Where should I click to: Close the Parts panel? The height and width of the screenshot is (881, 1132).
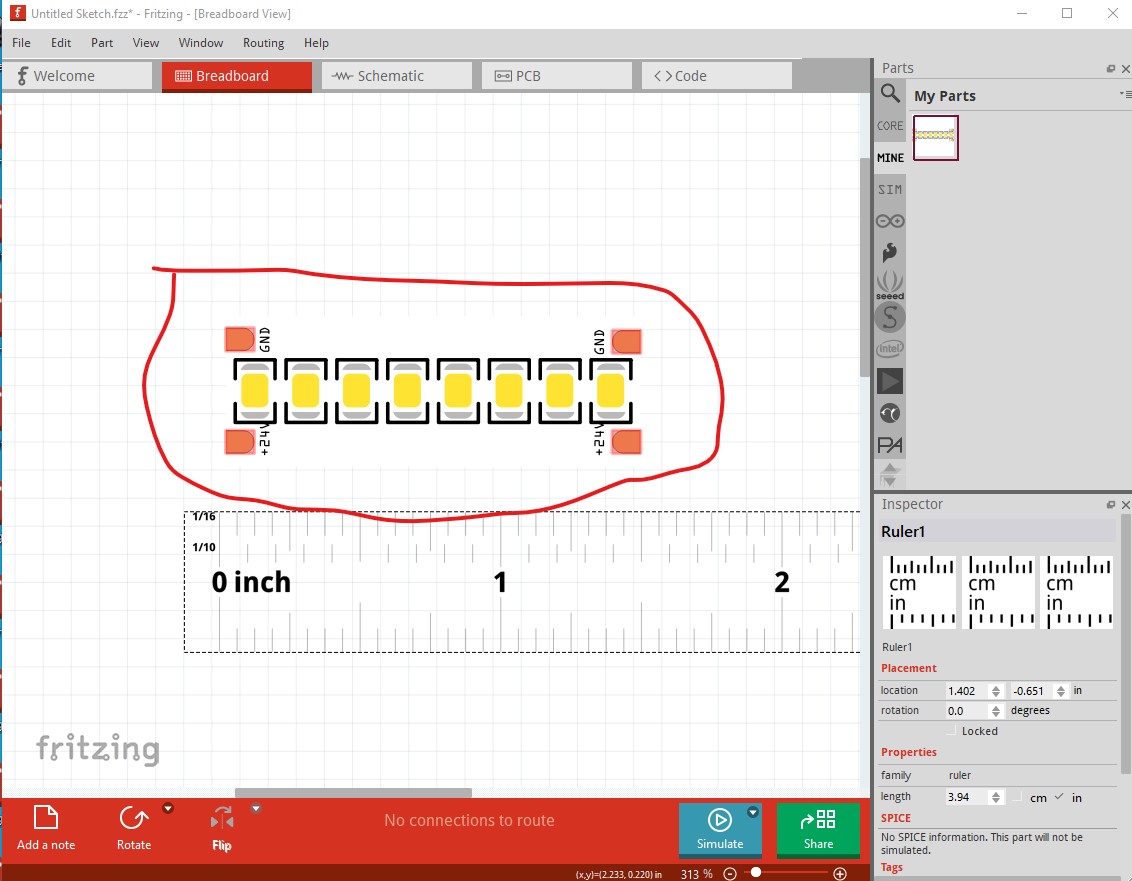coord(1125,69)
